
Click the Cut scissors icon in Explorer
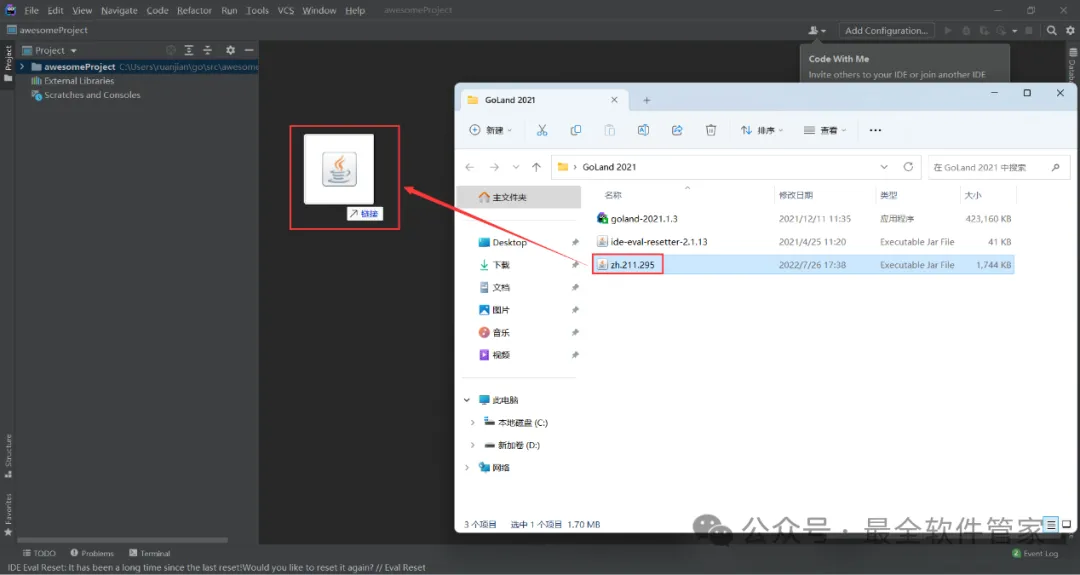tap(542, 130)
